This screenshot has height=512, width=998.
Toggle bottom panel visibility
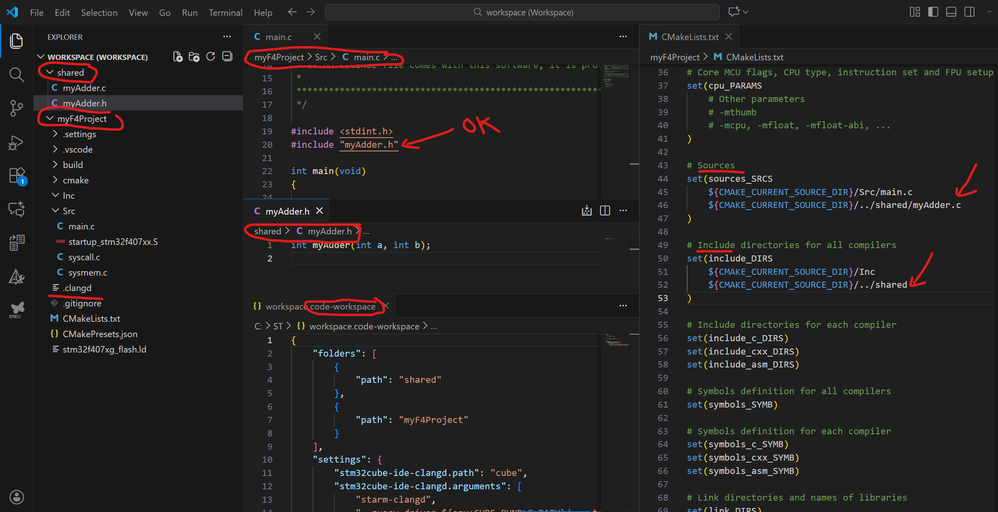point(951,12)
